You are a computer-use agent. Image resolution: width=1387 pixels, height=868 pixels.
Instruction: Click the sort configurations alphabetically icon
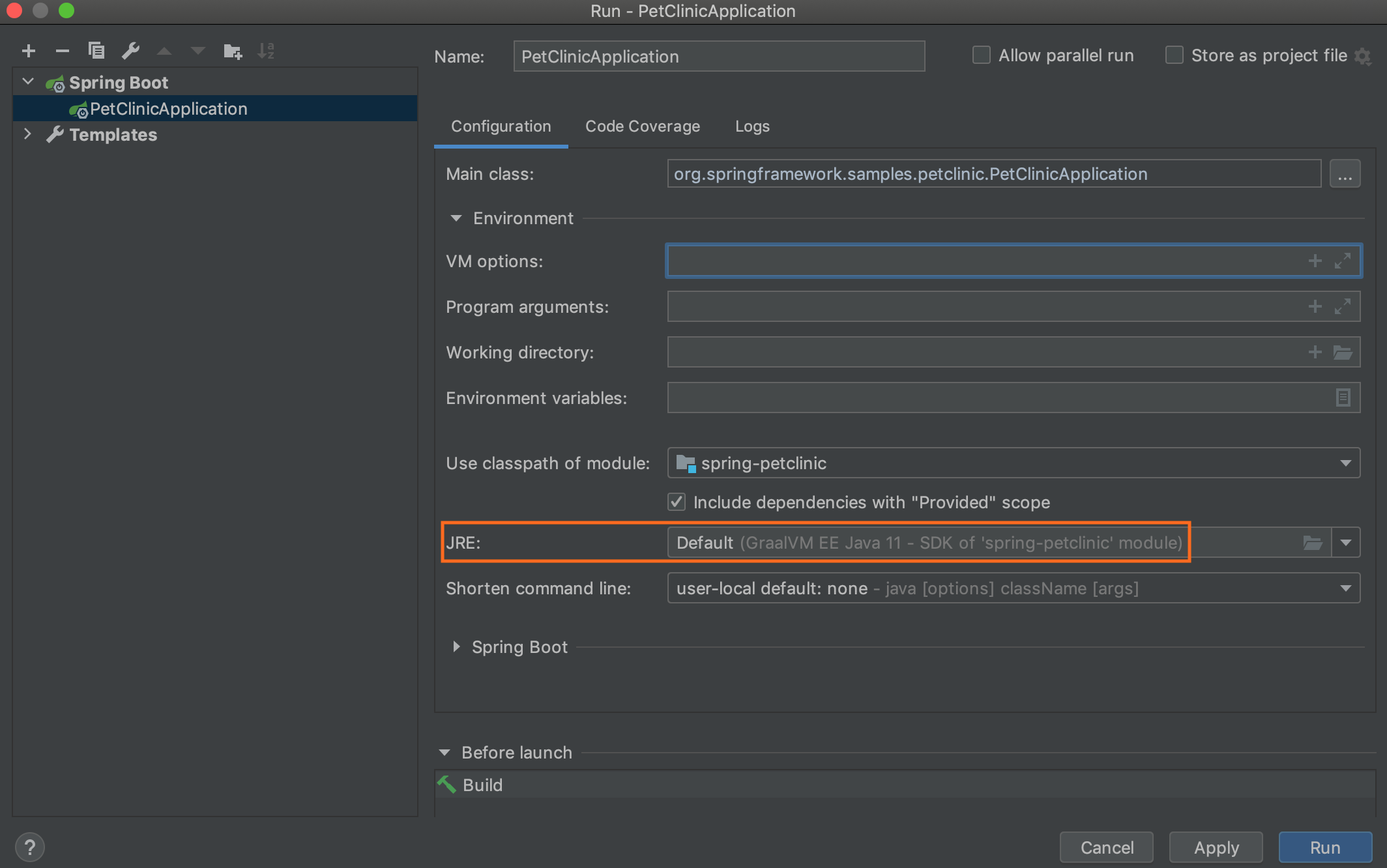click(x=266, y=51)
